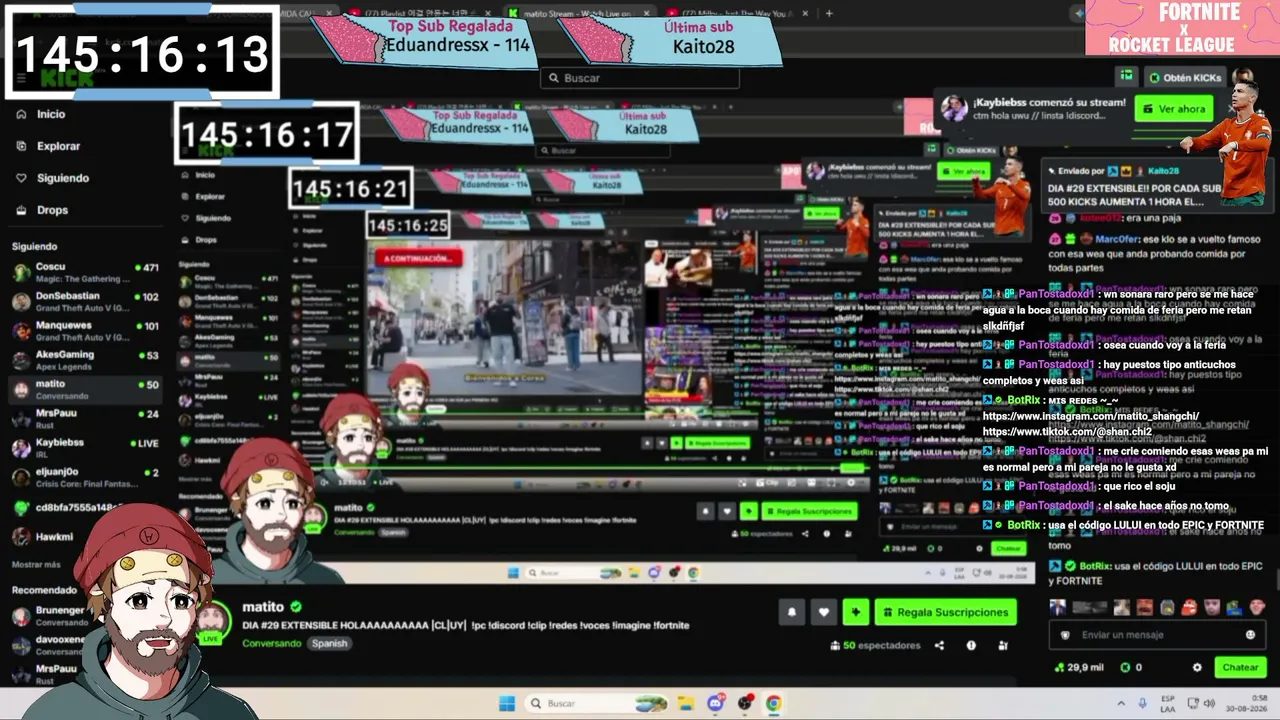The height and width of the screenshot is (720, 1280).
Task: Click the home icon beside Inicio
Action: 21,114
